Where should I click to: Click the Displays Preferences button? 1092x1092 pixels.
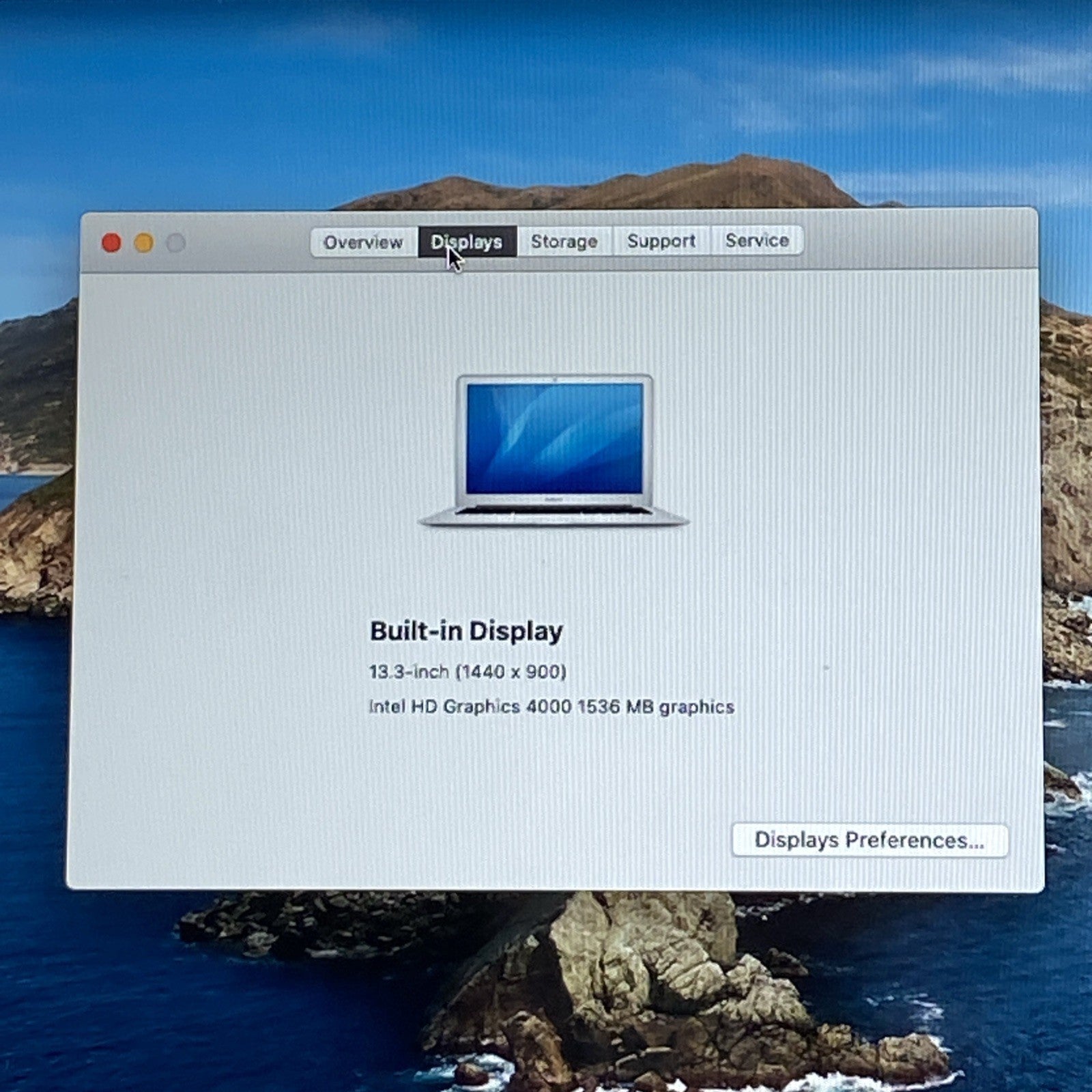pyautogui.click(x=869, y=839)
